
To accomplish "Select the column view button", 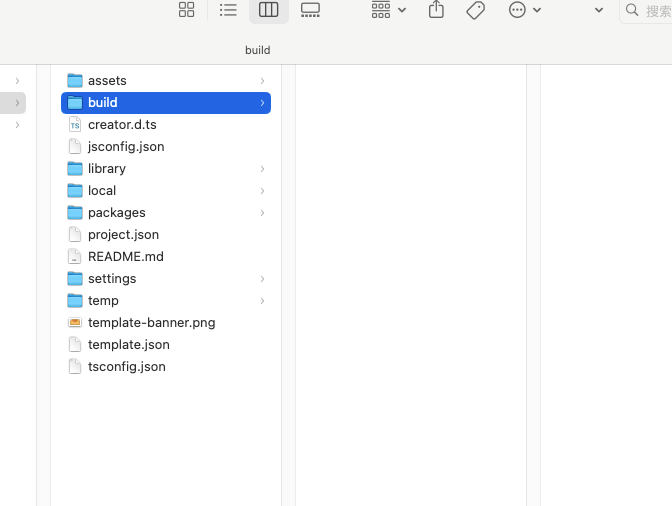I will [x=268, y=10].
